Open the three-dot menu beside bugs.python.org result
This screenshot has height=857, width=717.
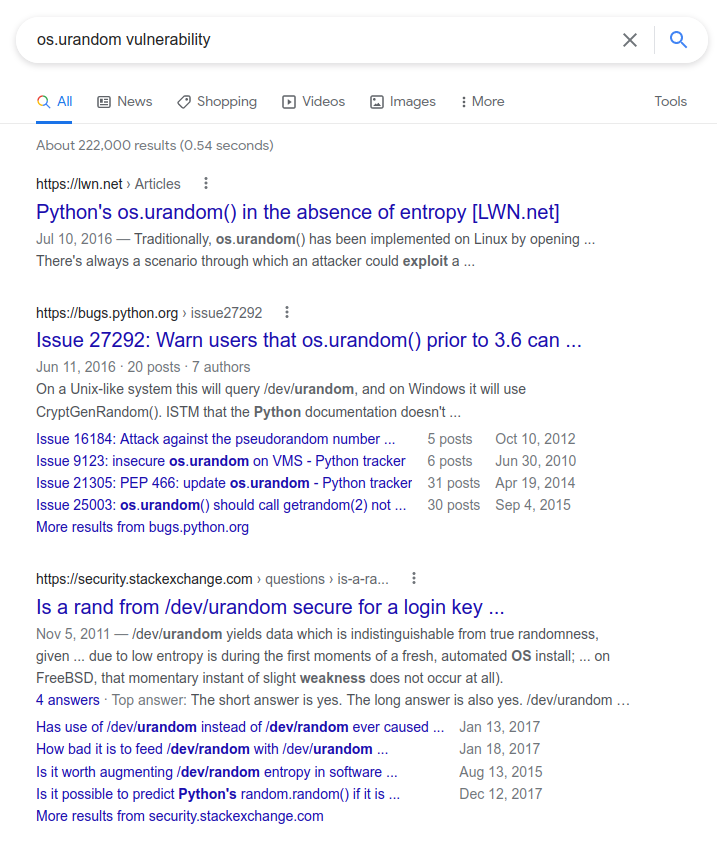287,313
